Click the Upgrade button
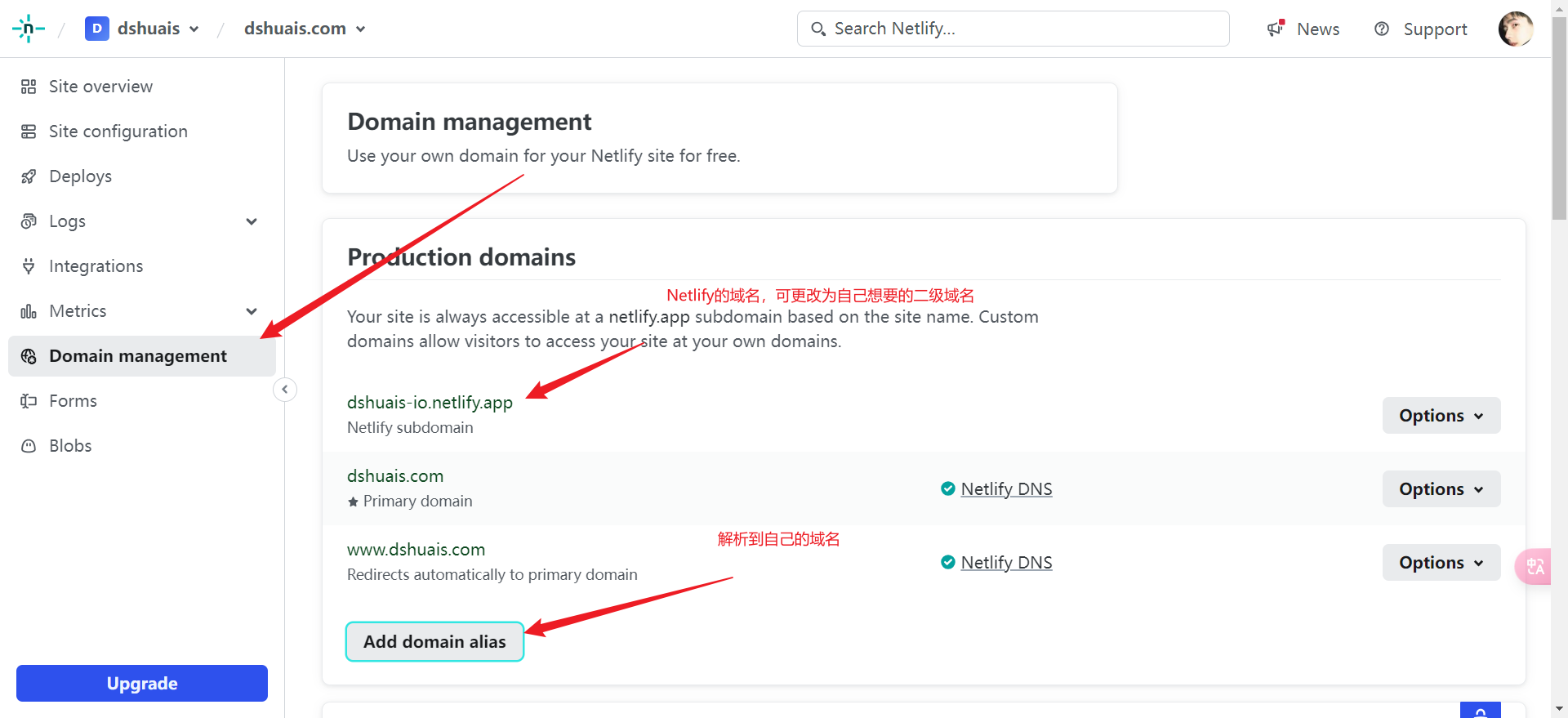Viewport: 1568px width, 718px height. (142, 683)
